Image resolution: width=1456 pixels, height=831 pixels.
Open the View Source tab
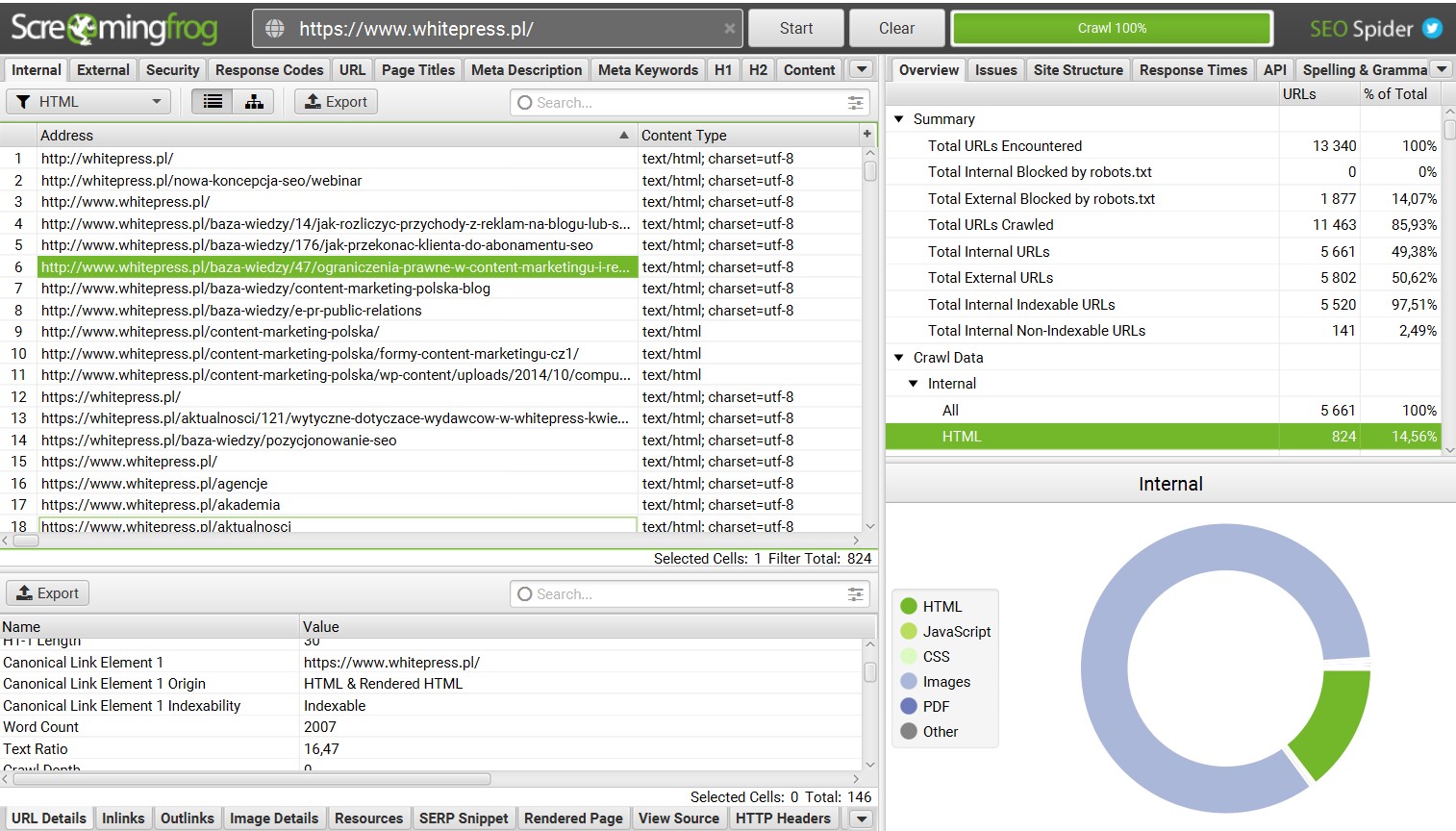(679, 818)
